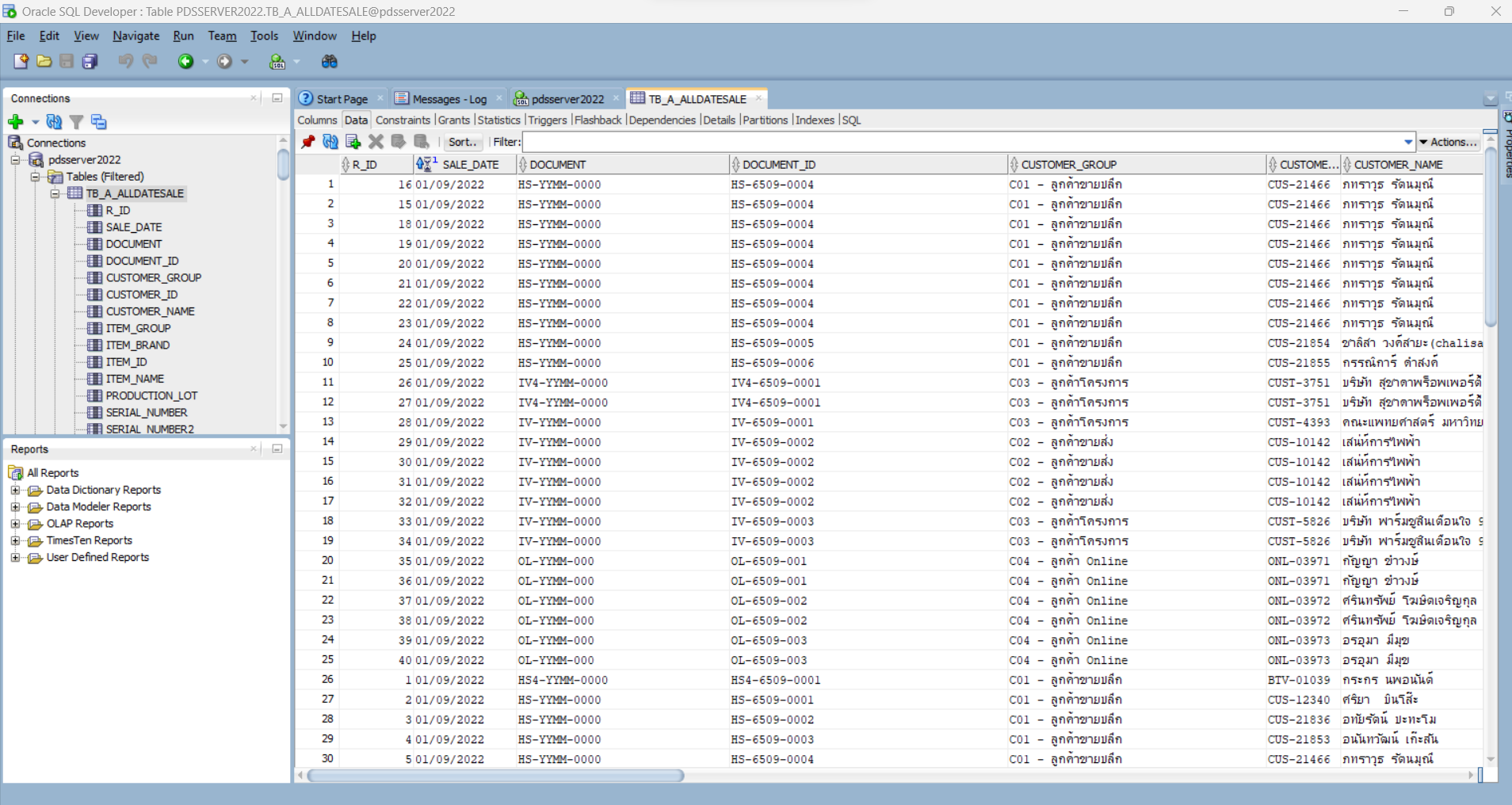Click the greyed-out Save toolbar icon
This screenshot has width=1512, height=805.
[x=67, y=61]
